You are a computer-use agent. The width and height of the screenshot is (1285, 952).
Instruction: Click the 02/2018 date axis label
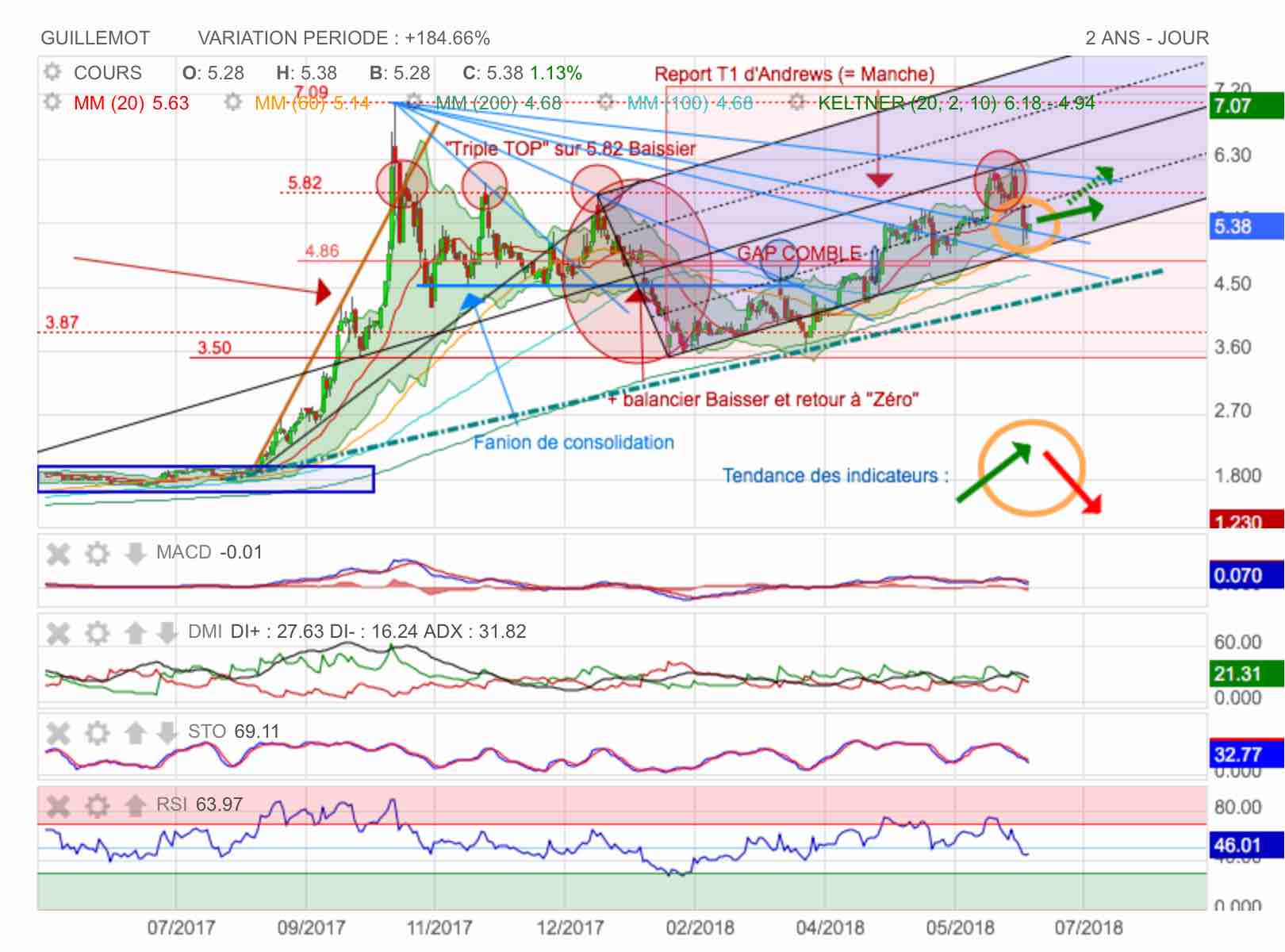pyautogui.click(x=700, y=927)
